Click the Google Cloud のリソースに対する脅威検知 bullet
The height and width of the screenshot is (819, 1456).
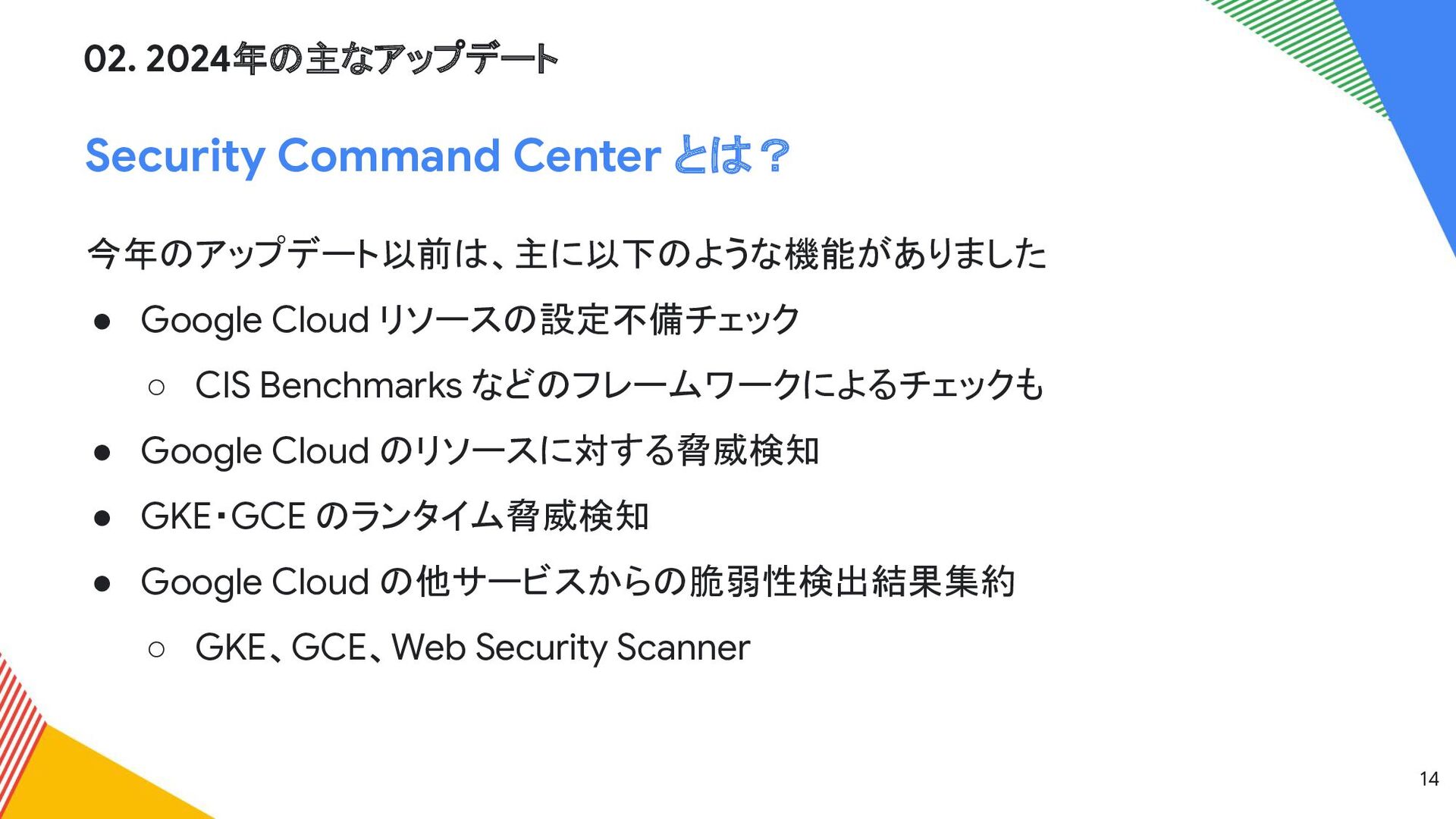coord(480,450)
